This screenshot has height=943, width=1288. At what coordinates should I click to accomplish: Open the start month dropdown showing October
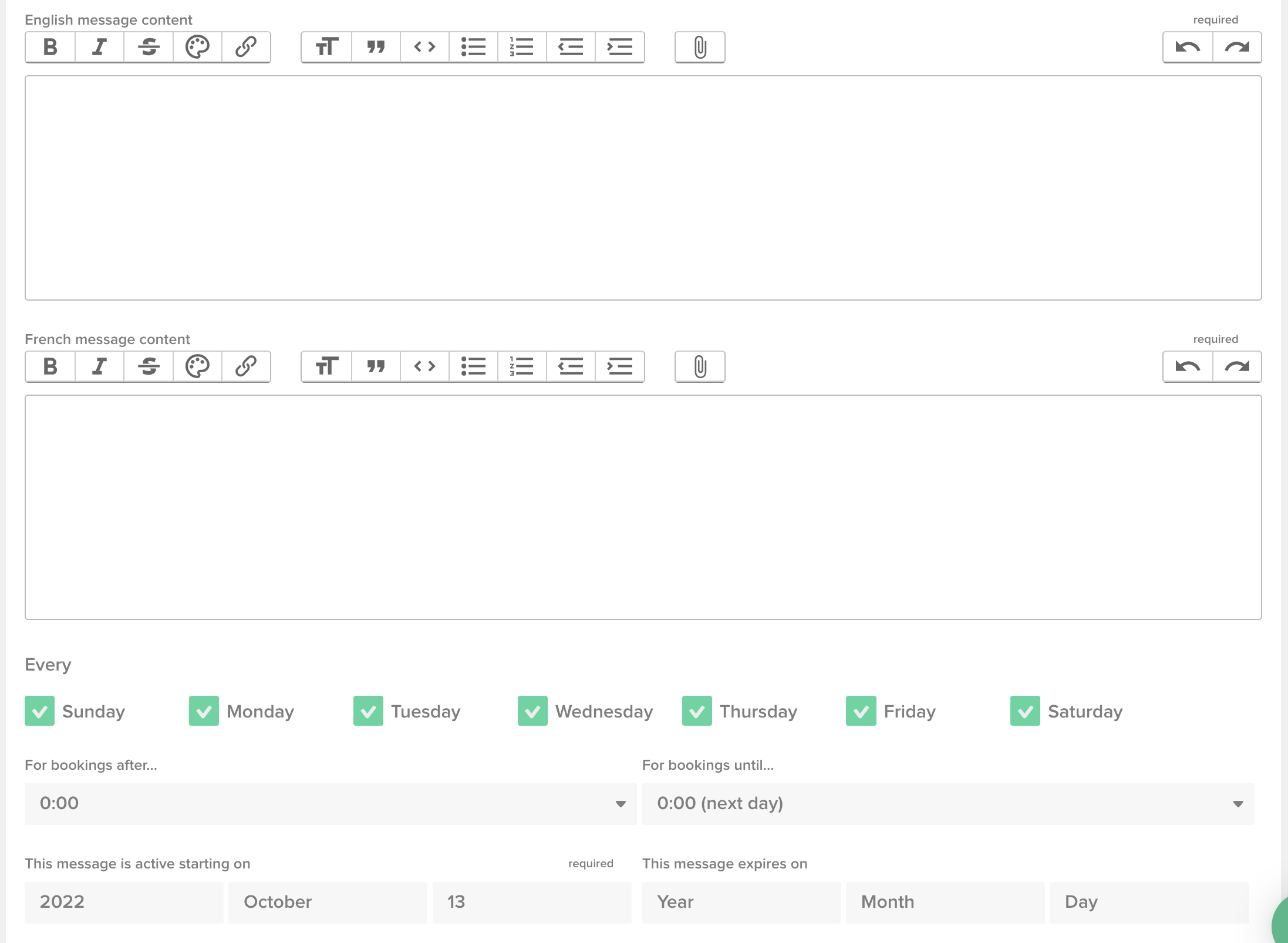pyautogui.click(x=327, y=902)
